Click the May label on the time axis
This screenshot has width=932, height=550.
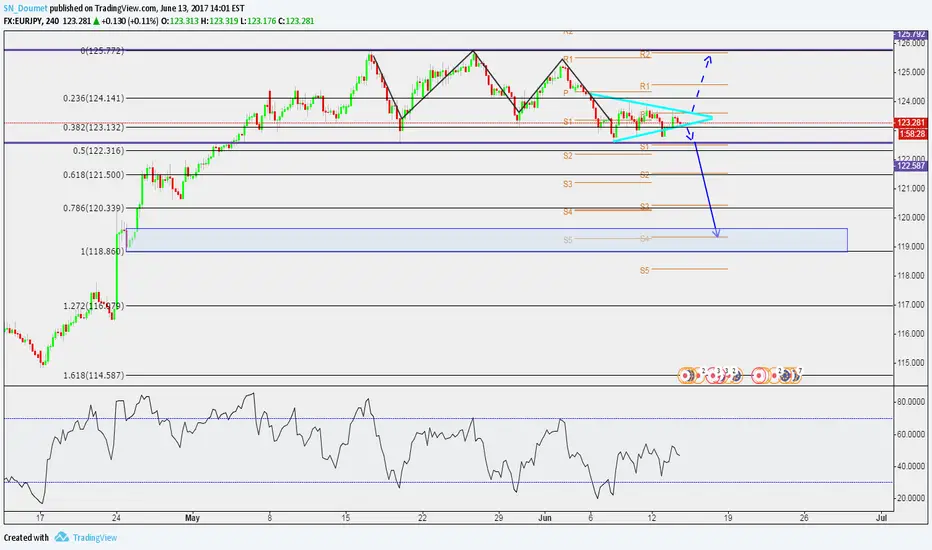[194, 518]
